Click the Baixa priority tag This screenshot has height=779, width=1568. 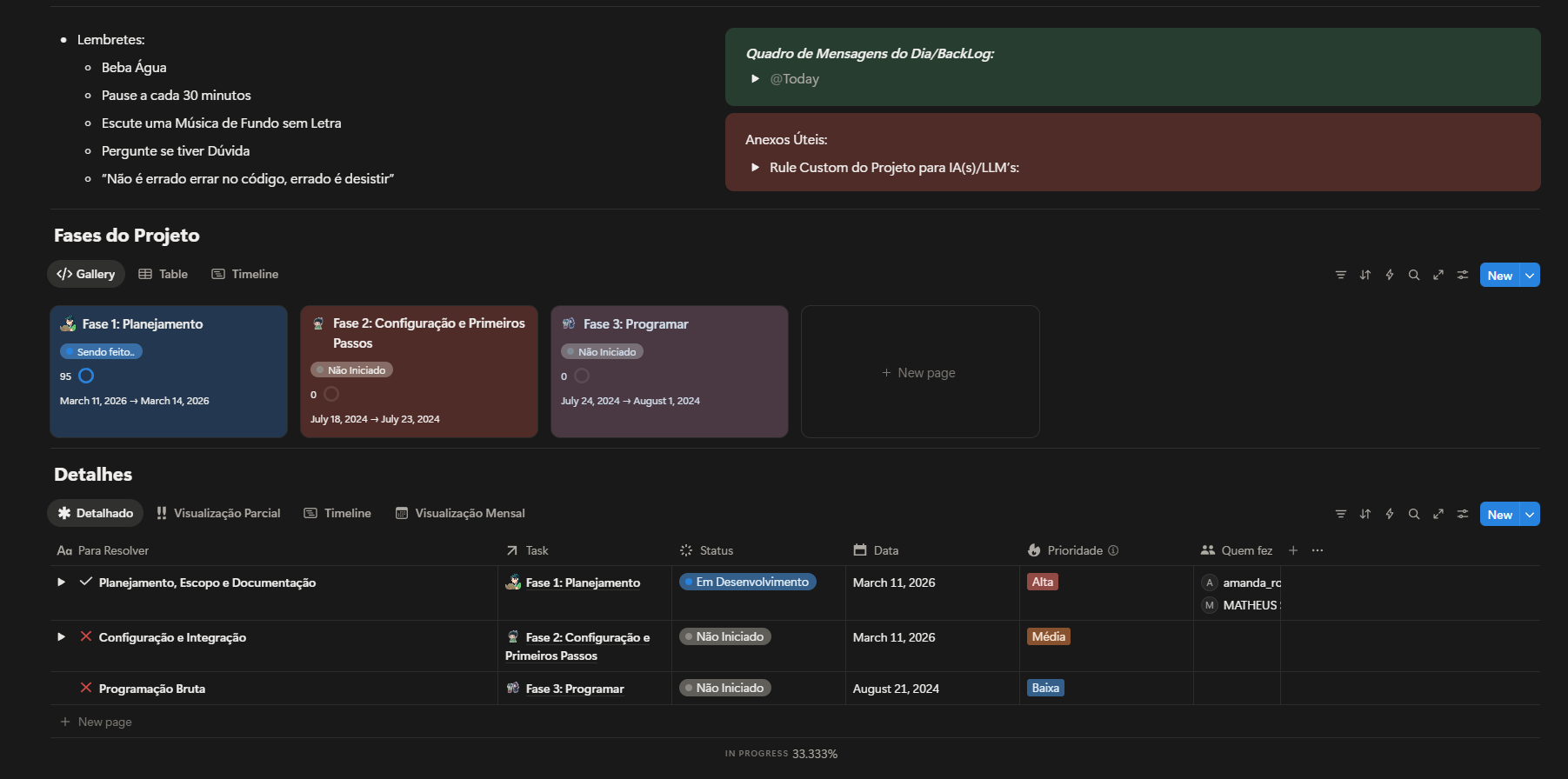click(x=1045, y=688)
